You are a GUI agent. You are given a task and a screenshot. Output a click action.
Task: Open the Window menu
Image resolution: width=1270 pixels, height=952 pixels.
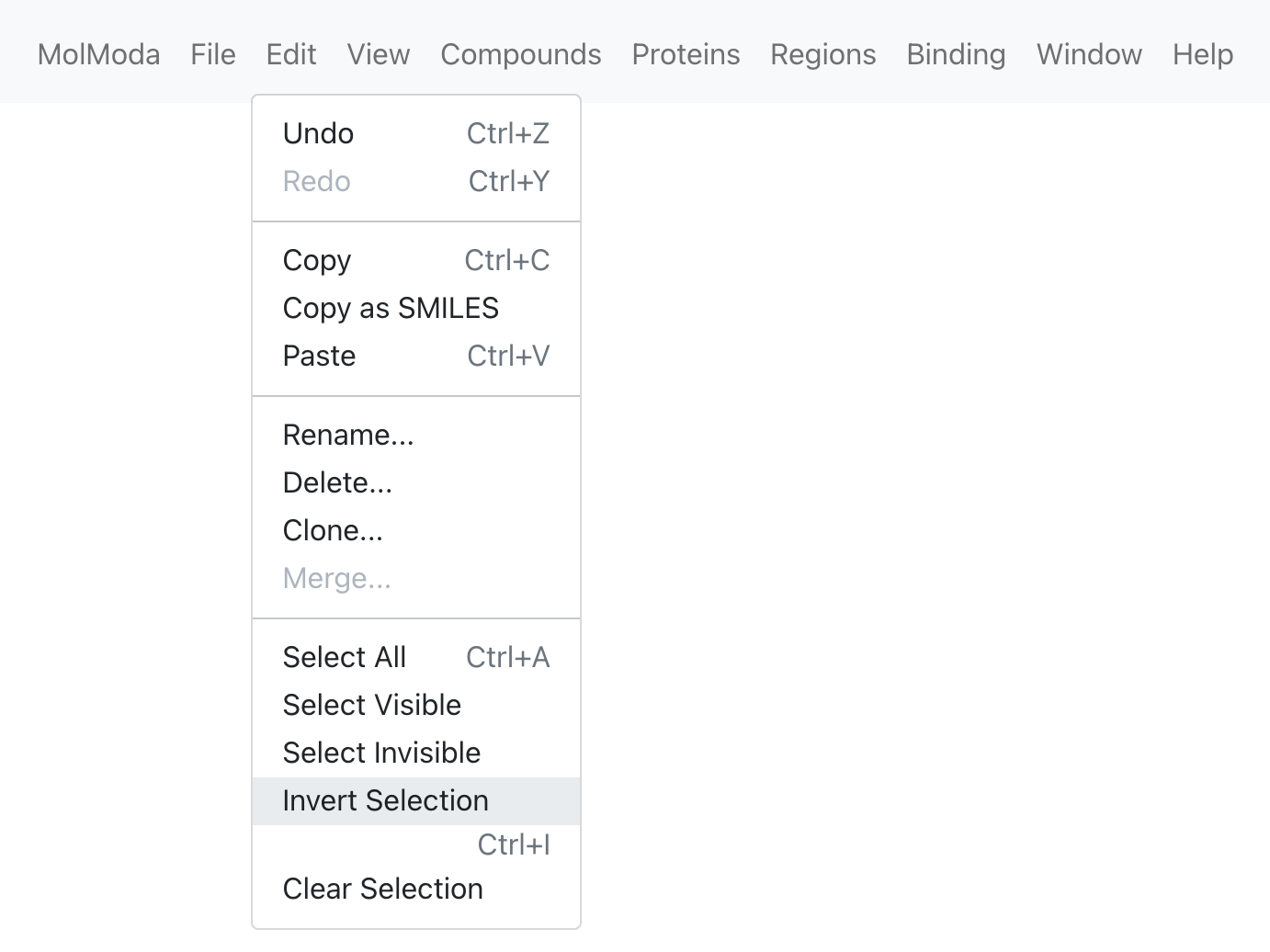(x=1089, y=54)
